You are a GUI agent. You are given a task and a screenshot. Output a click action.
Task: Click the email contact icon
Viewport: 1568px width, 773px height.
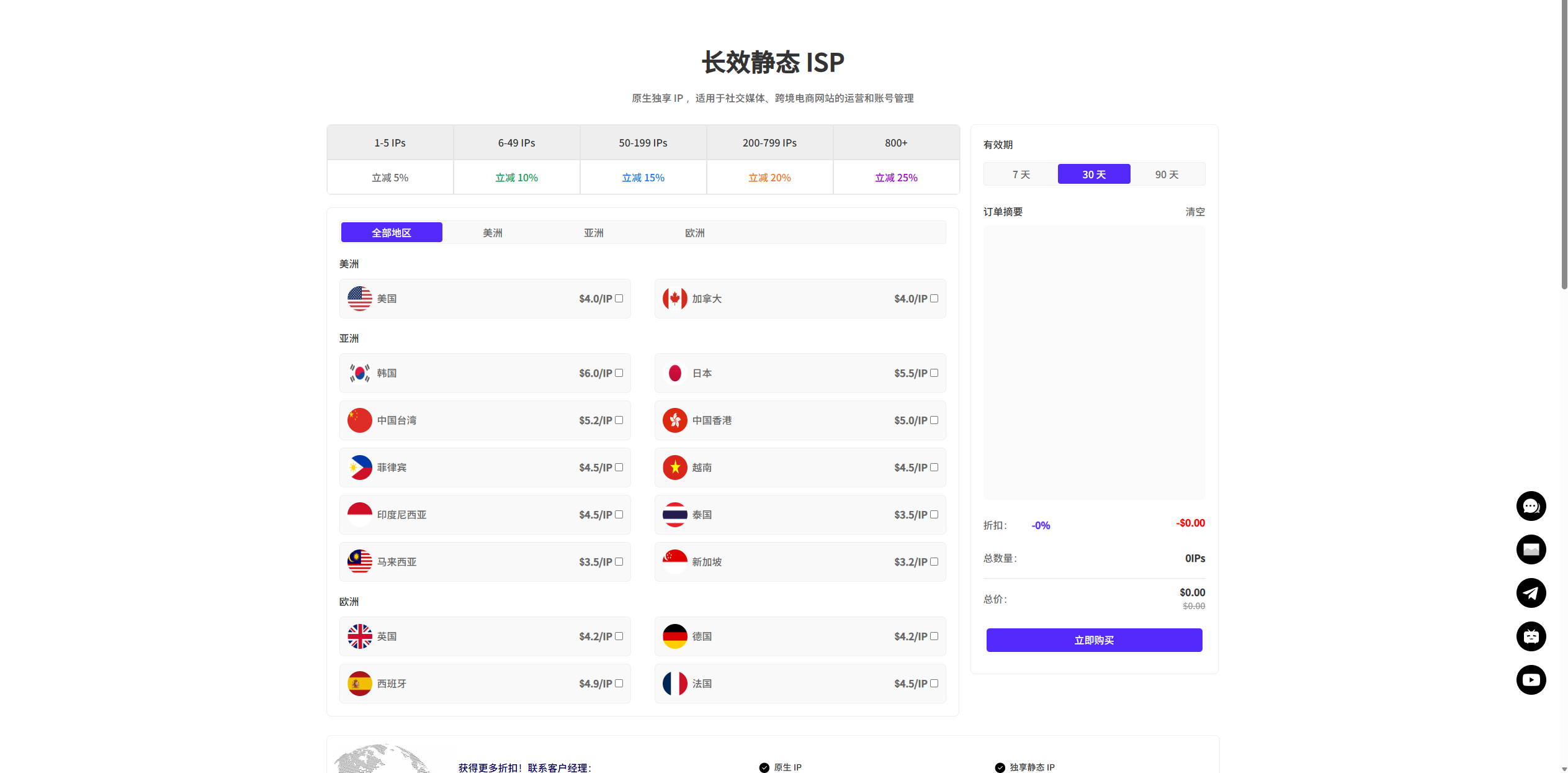click(1530, 549)
